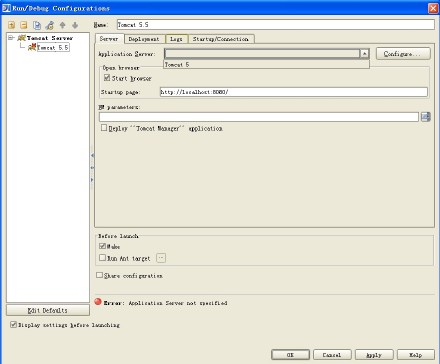This screenshot has height=364, width=440.
Task: Click the Name input field
Action: (x=276, y=25)
